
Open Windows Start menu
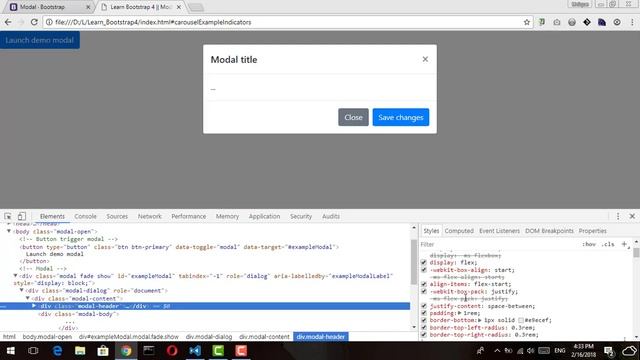tap(11, 351)
